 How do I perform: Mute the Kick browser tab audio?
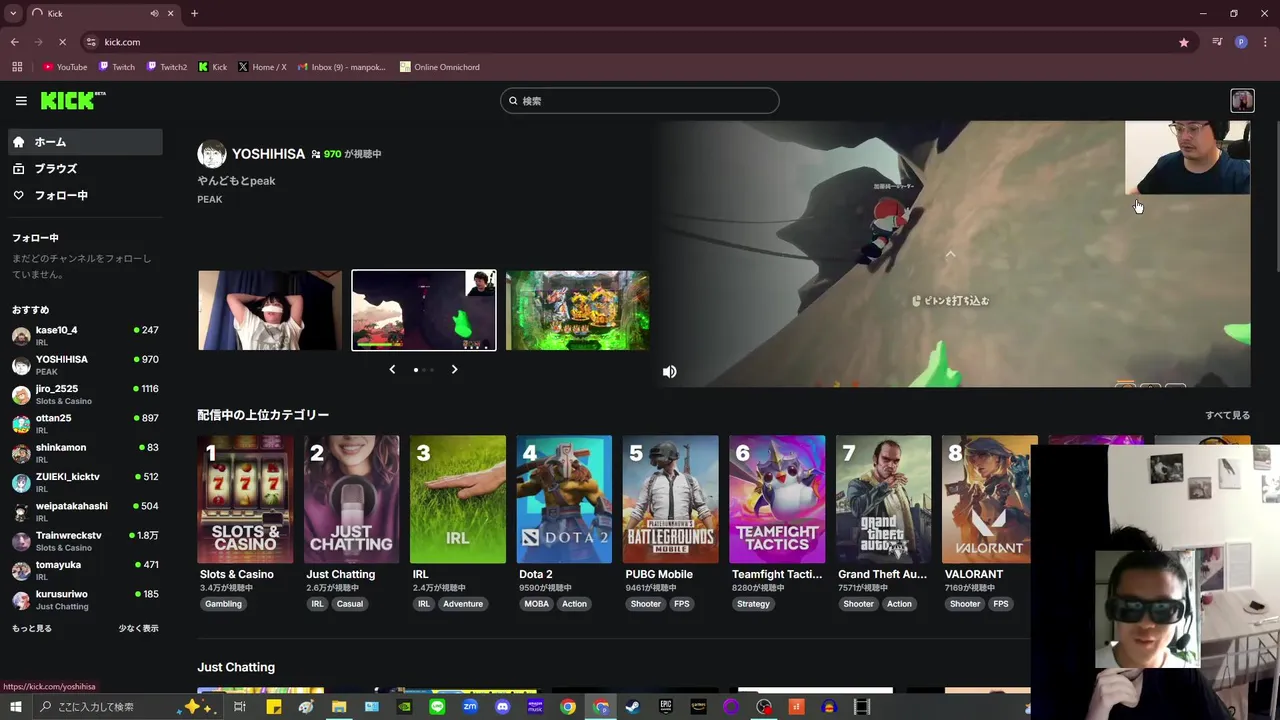[154, 13]
